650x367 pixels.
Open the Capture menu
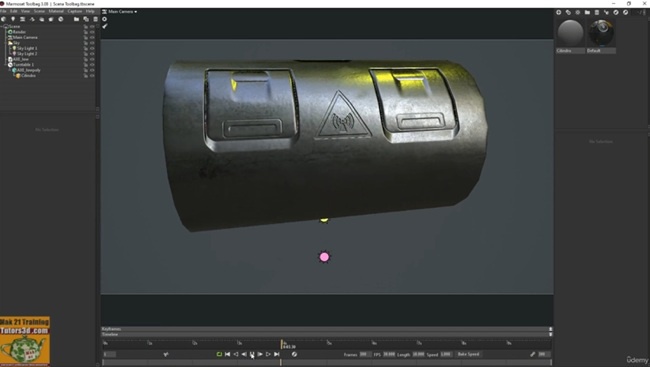pyautogui.click(x=75, y=11)
